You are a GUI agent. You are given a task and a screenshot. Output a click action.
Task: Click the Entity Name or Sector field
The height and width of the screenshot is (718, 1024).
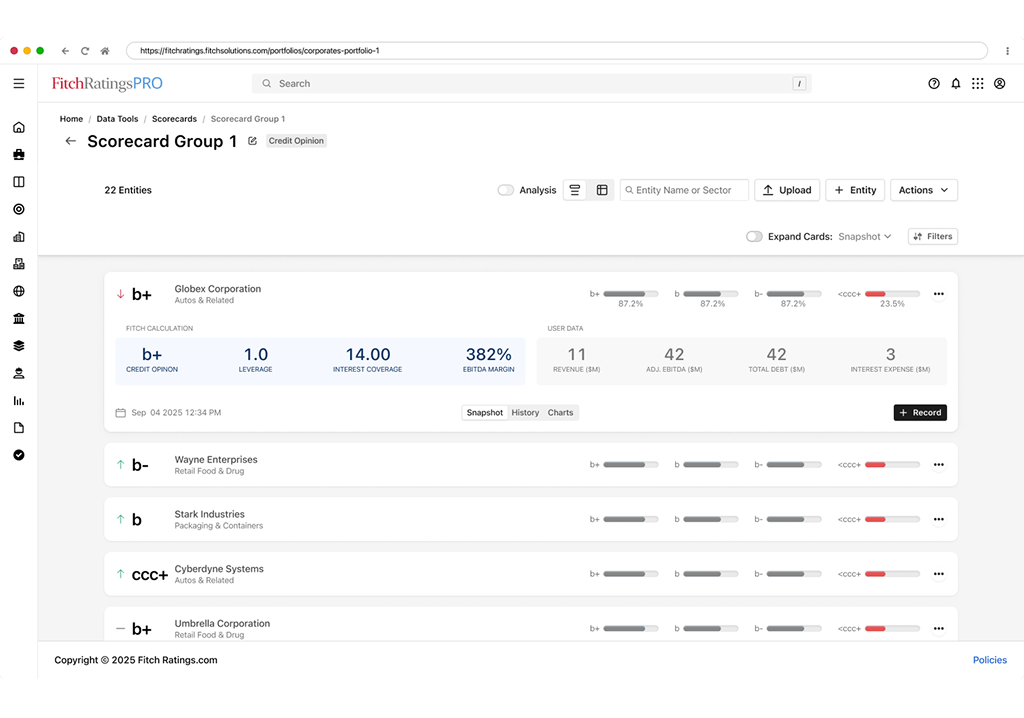[x=688, y=190]
